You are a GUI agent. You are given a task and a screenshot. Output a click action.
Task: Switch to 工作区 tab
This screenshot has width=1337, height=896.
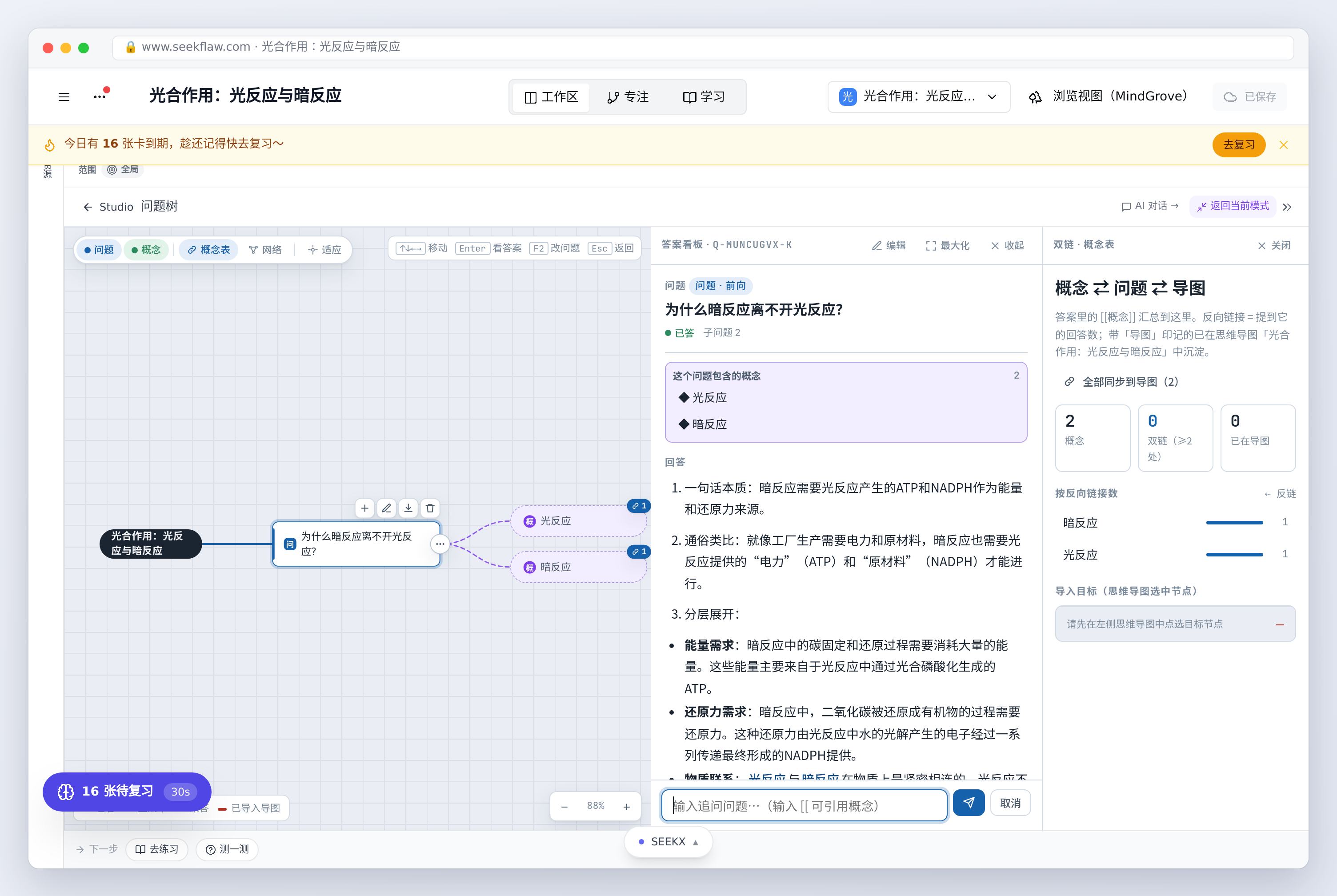click(x=551, y=97)
